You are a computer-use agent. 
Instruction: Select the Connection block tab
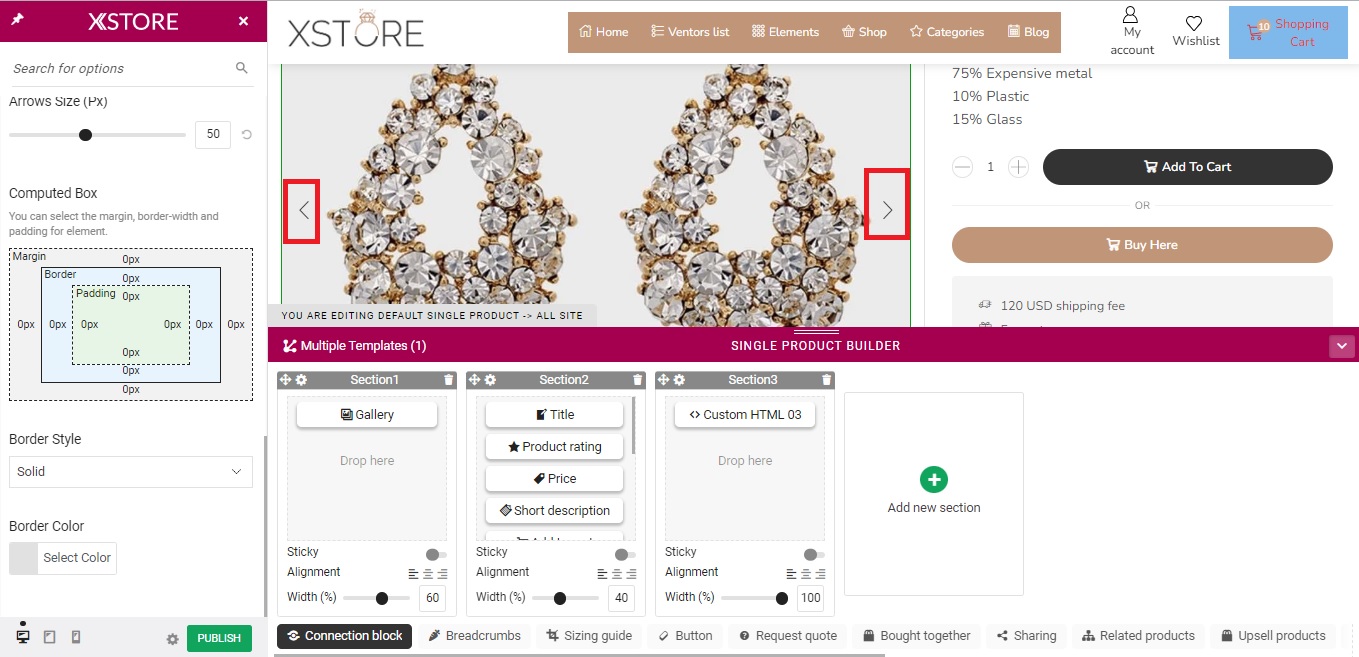pyautogui.click(x=344, y=636)
